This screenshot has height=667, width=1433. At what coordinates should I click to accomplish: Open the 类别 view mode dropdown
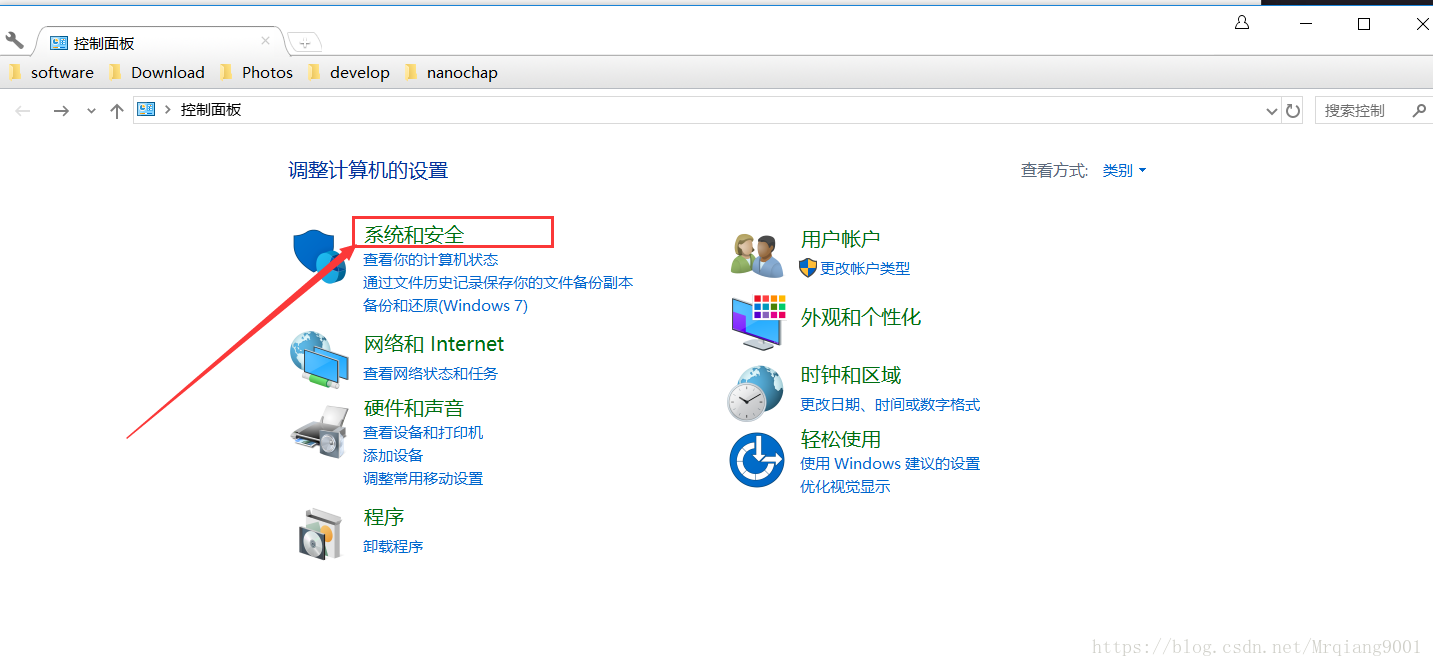click(1124, 170)
